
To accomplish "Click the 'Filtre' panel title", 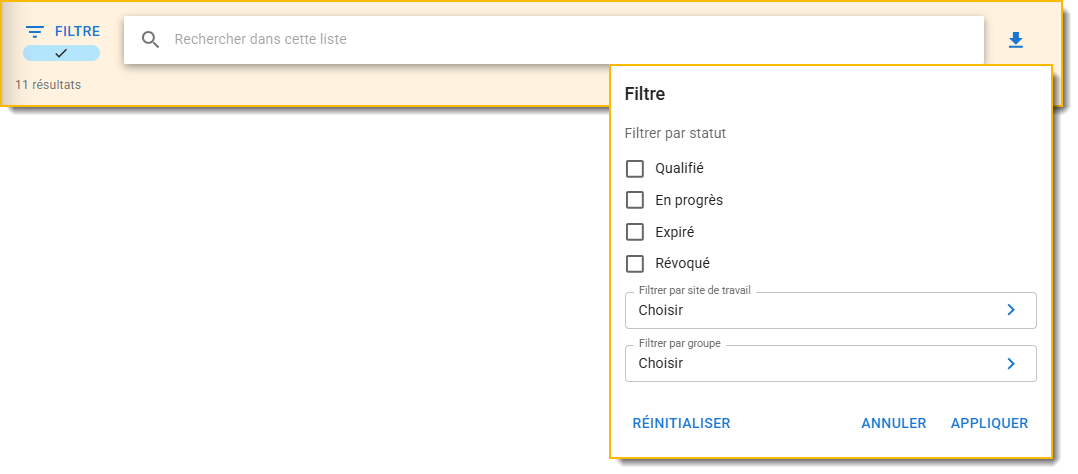I will (x=645, y=94).
